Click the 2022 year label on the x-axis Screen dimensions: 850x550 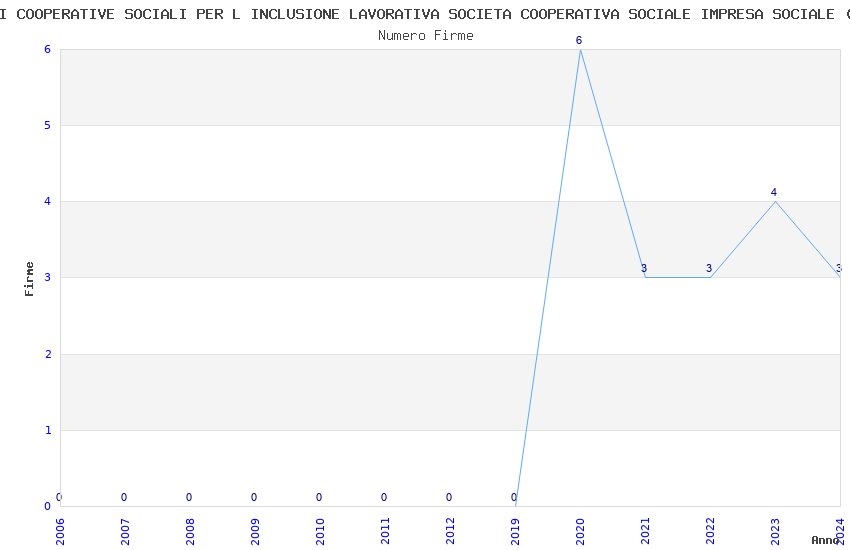pyautogui.click(x=711, y=531)
